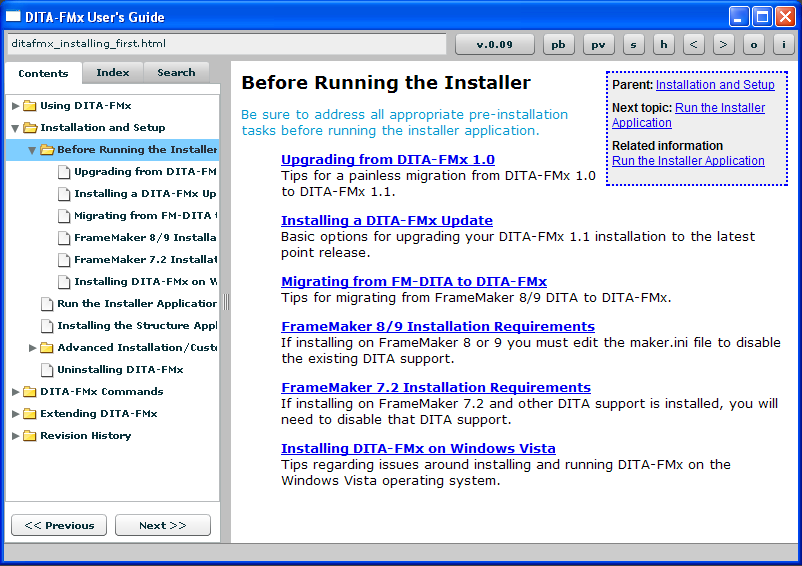Switch to the Contents tab

point(43,74)
